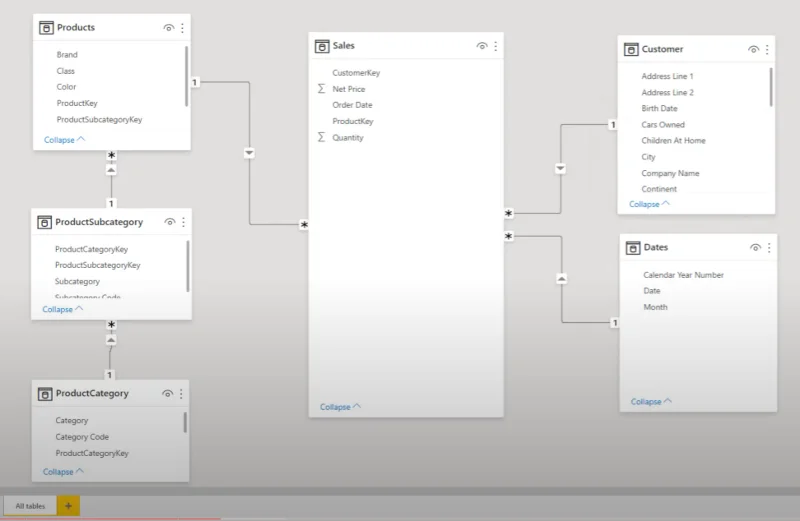The image size is (800, 521).
Task: Open Sales table more options menu
Action: [495, 46]
